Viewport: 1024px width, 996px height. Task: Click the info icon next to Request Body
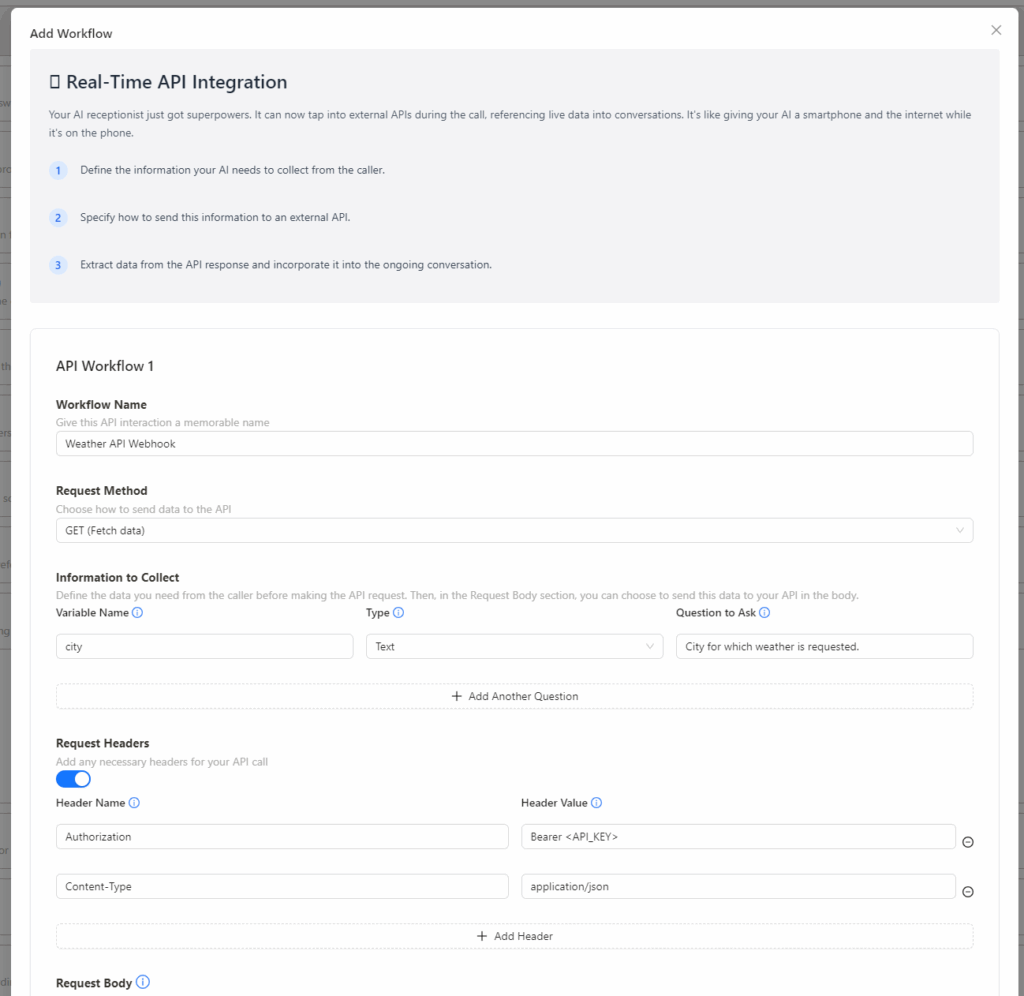coord(143,982)
